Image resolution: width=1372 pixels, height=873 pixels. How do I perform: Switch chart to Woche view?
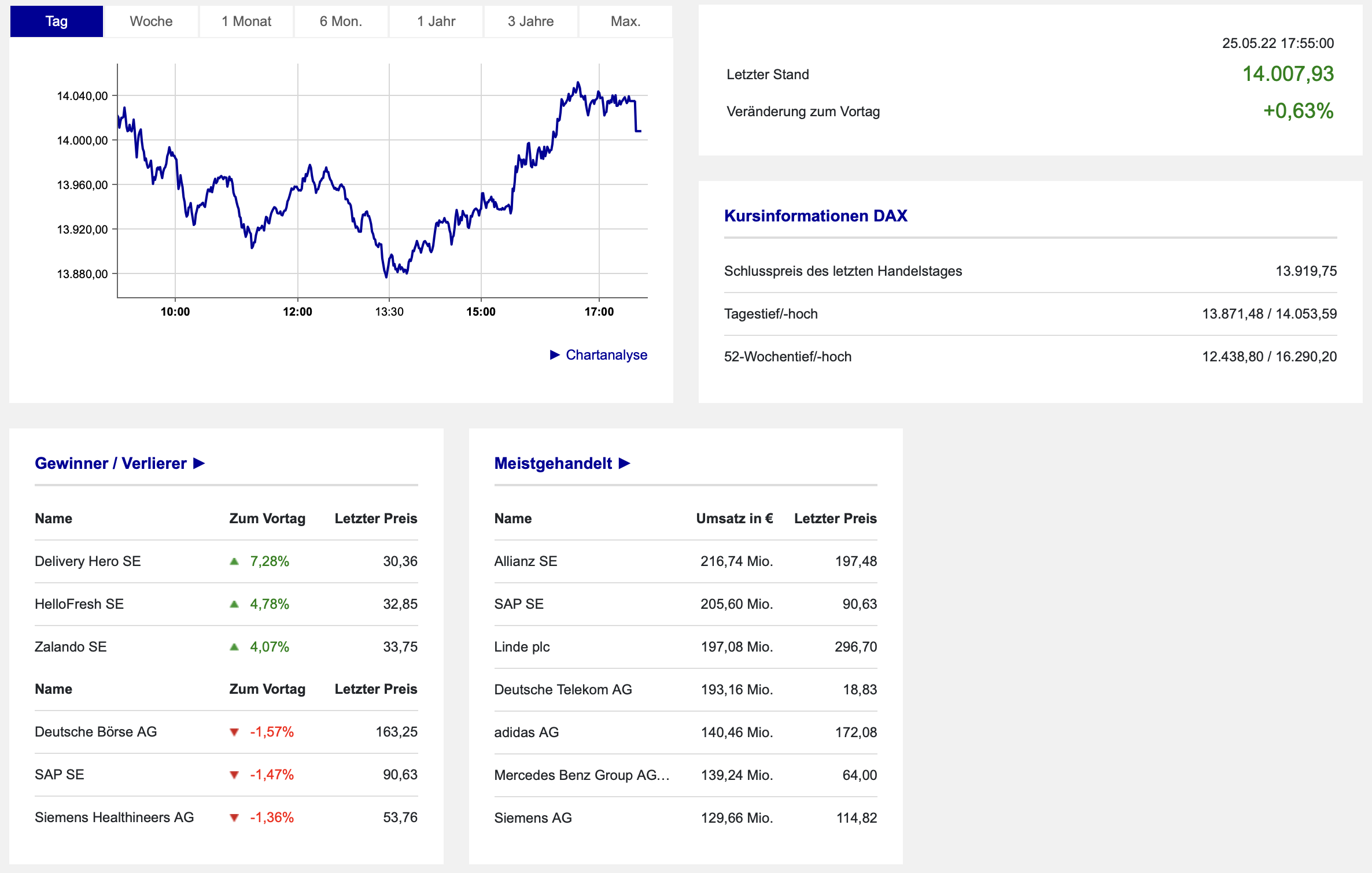point(151,21)
